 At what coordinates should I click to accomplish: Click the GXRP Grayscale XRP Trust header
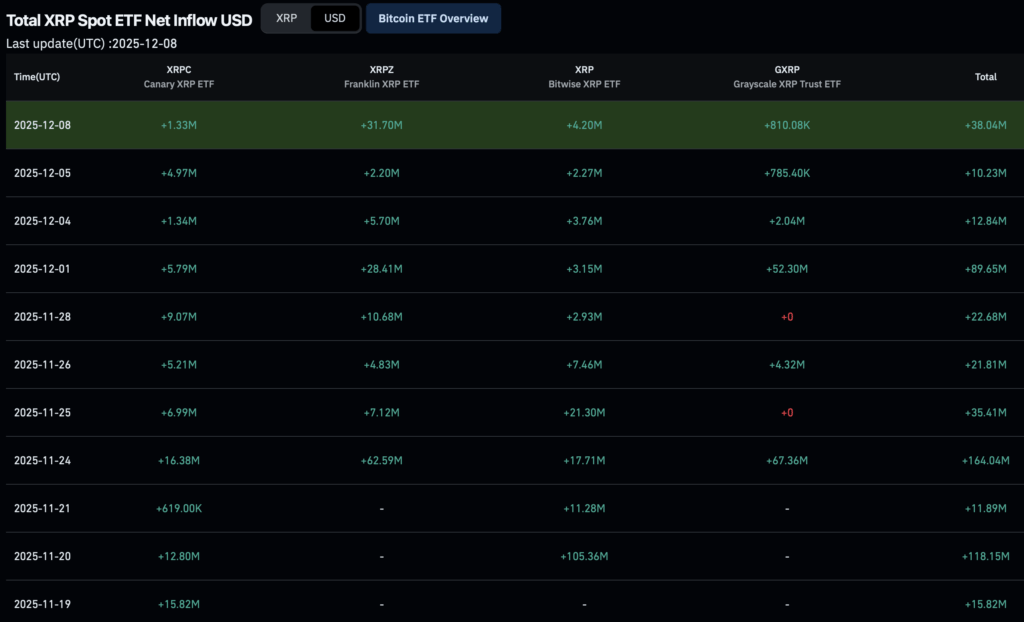(787, 77)
